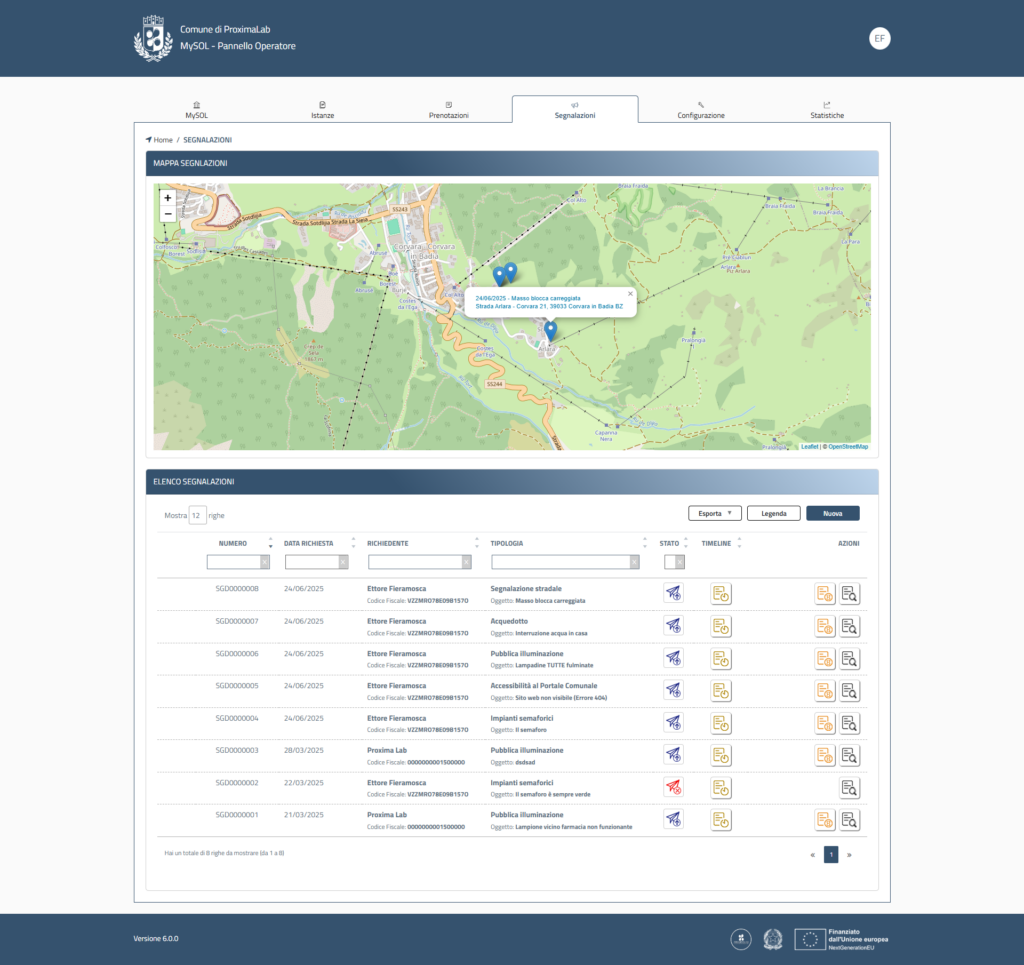Switch to the Istanze tab
This screenshot has width=1024, height=965.
pyautogui.click(x=322, y=110)
